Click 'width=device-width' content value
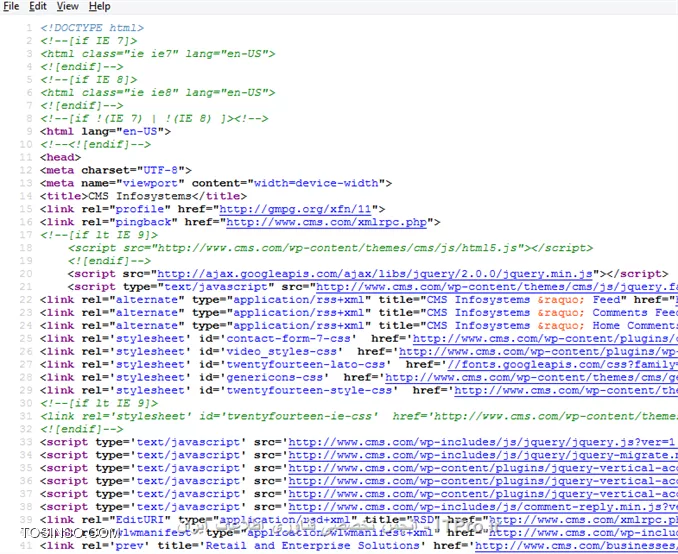The height and width of the screenshot is (554, 678). coord(316,183)
